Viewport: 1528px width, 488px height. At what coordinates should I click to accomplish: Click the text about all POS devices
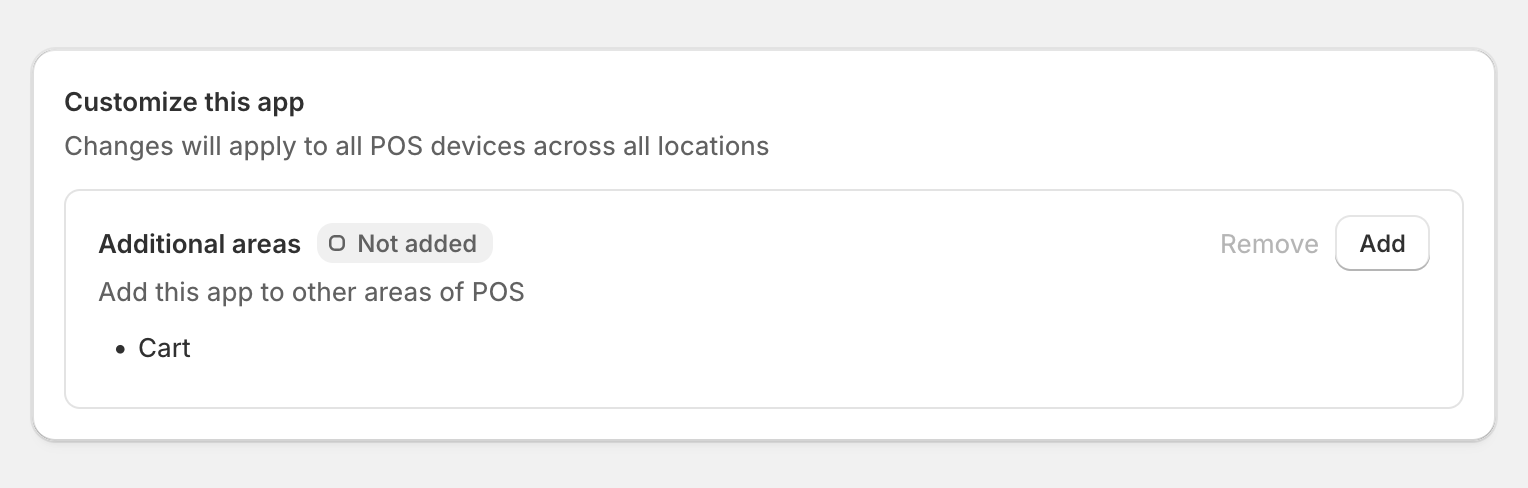(416, 146)
